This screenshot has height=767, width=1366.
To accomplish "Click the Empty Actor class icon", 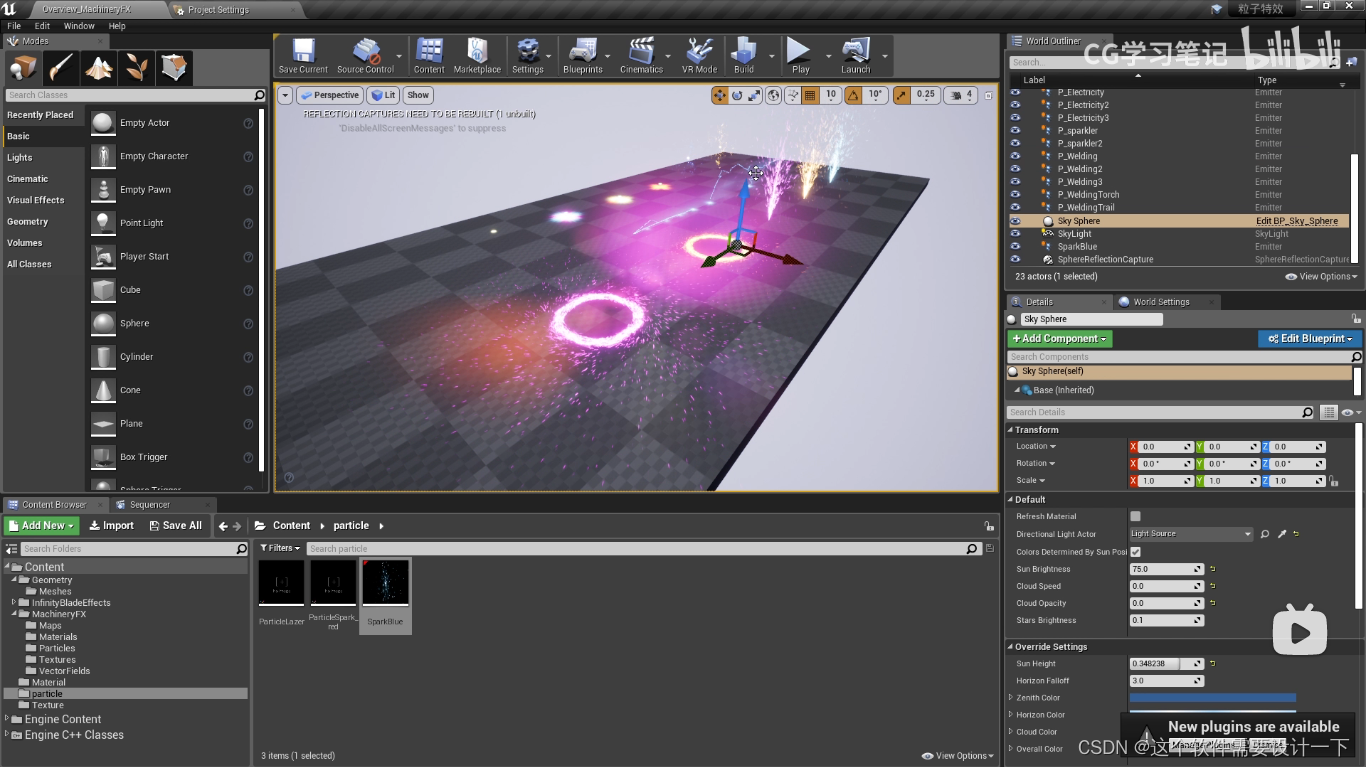I will click(103, 123).
